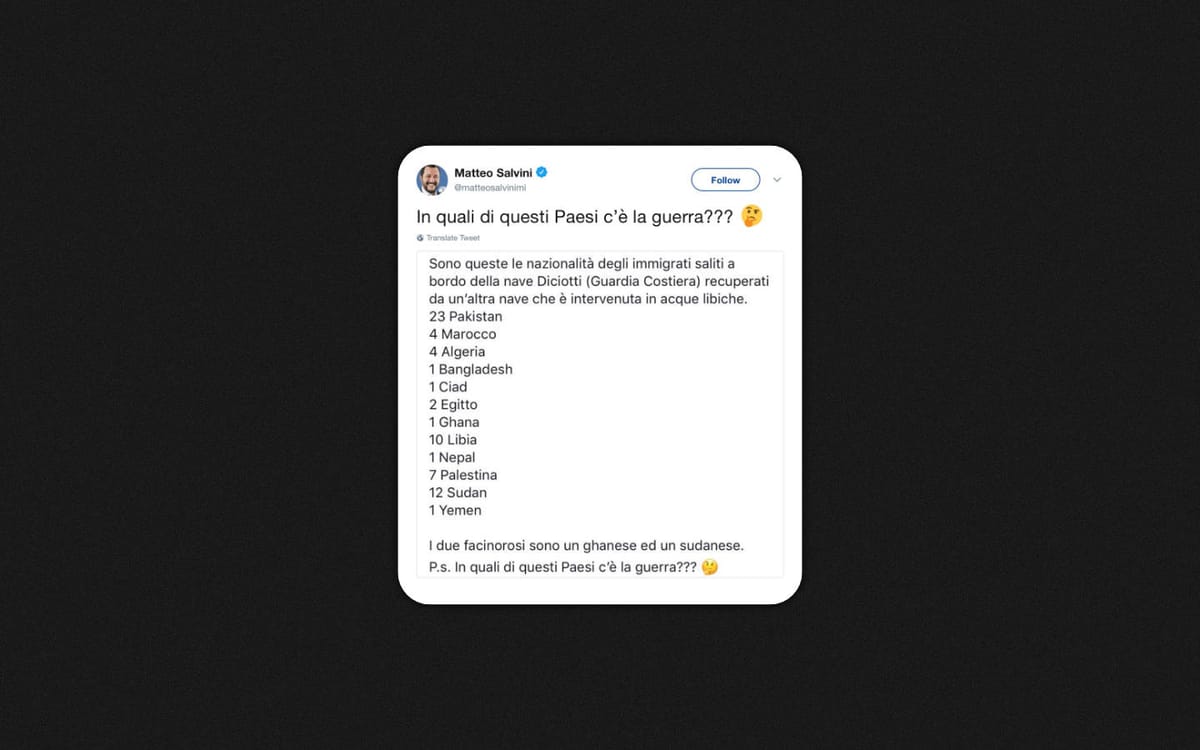Click the "12 Sudan" line
Image resolution: width=1200 pixels, height=750 pixels.
[458, 493]
